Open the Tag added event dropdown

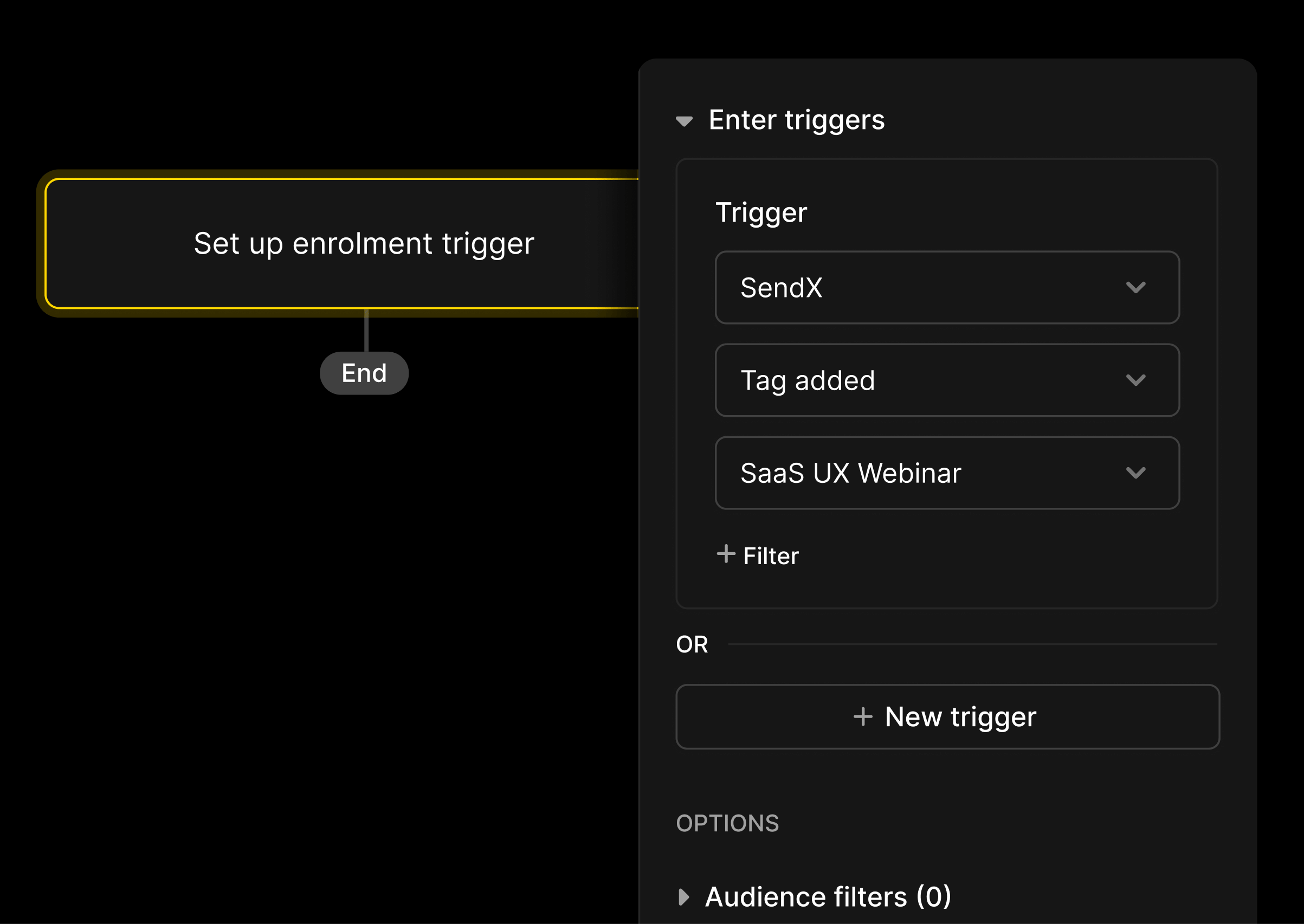click(947, 380)
